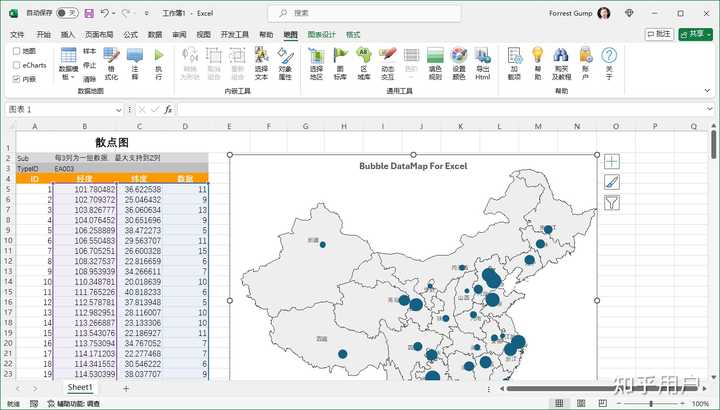Click the vertical scrollbar thumb
This screenshot has width=720, height=410.
(x=714, y=144)
